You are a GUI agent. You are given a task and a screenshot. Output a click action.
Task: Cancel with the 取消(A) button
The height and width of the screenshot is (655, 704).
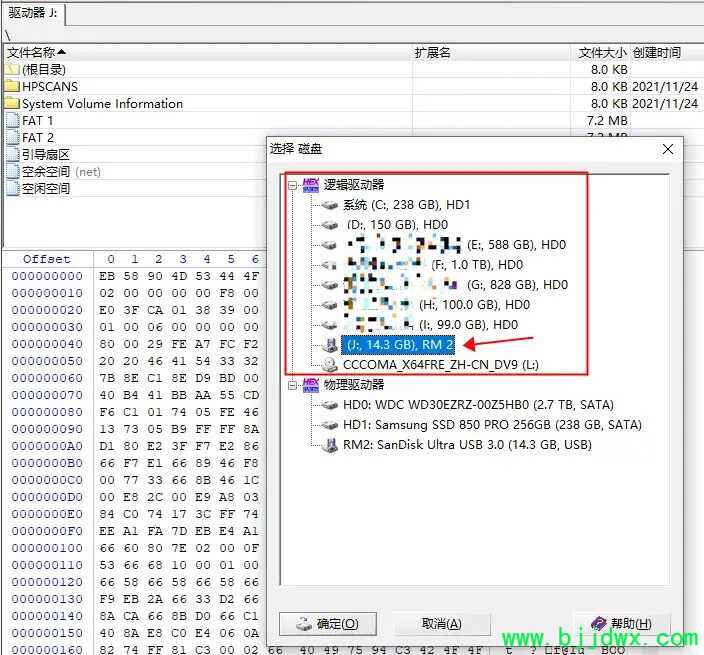[441, 624]
